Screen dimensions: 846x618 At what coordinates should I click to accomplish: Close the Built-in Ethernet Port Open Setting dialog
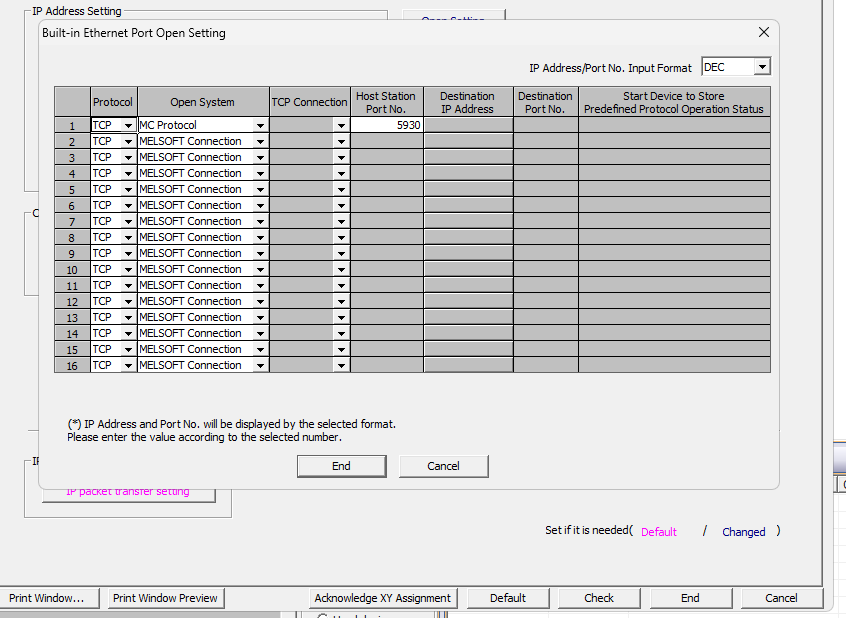tap(764, 32)
